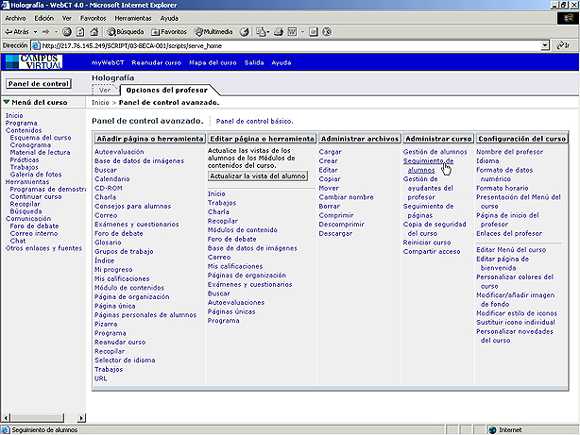Open the address bar dropdown arrow

[x=545, y=45]
